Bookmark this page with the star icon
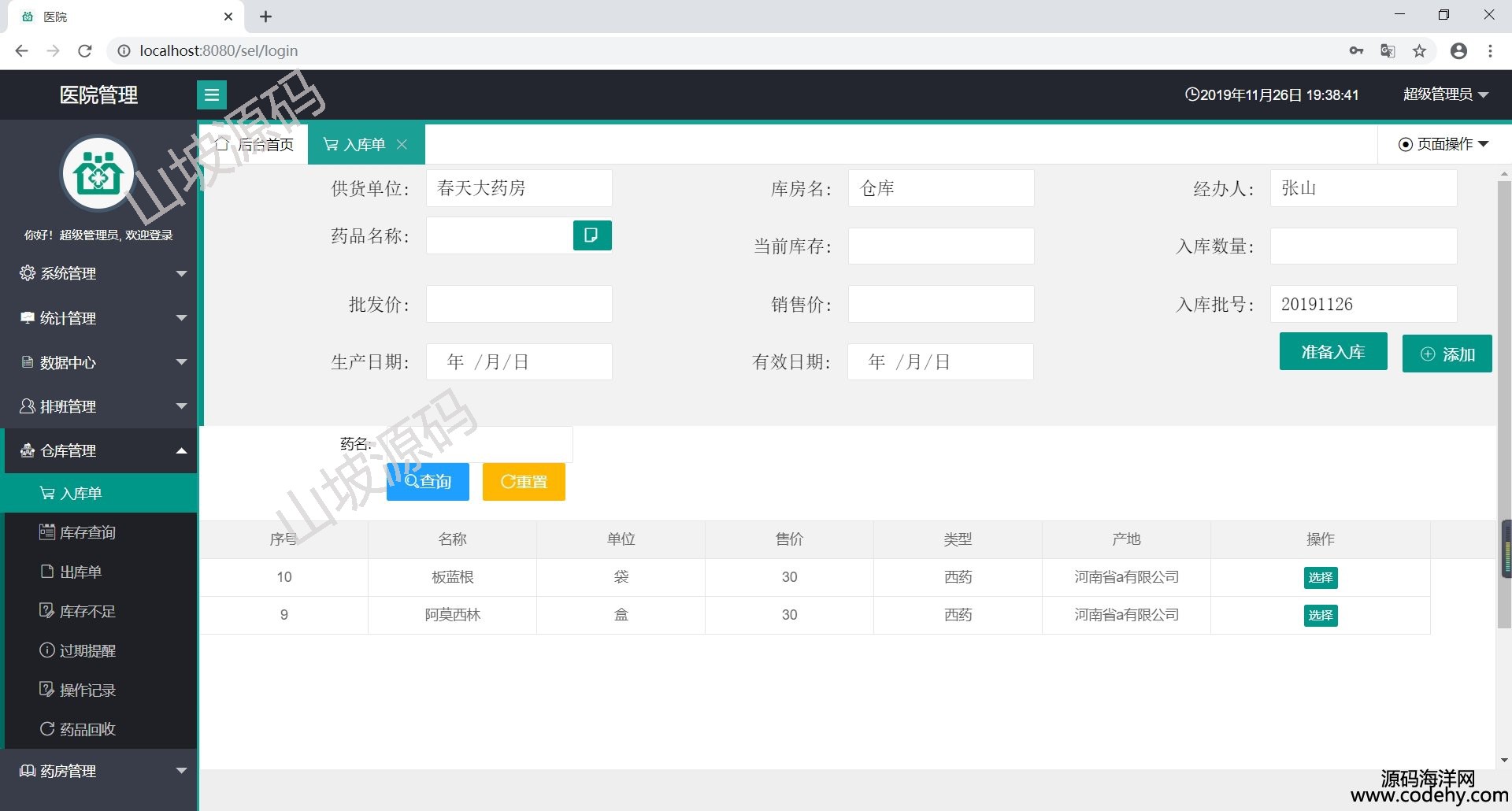Viewport: 1512px width, 811px height. 1419,51
